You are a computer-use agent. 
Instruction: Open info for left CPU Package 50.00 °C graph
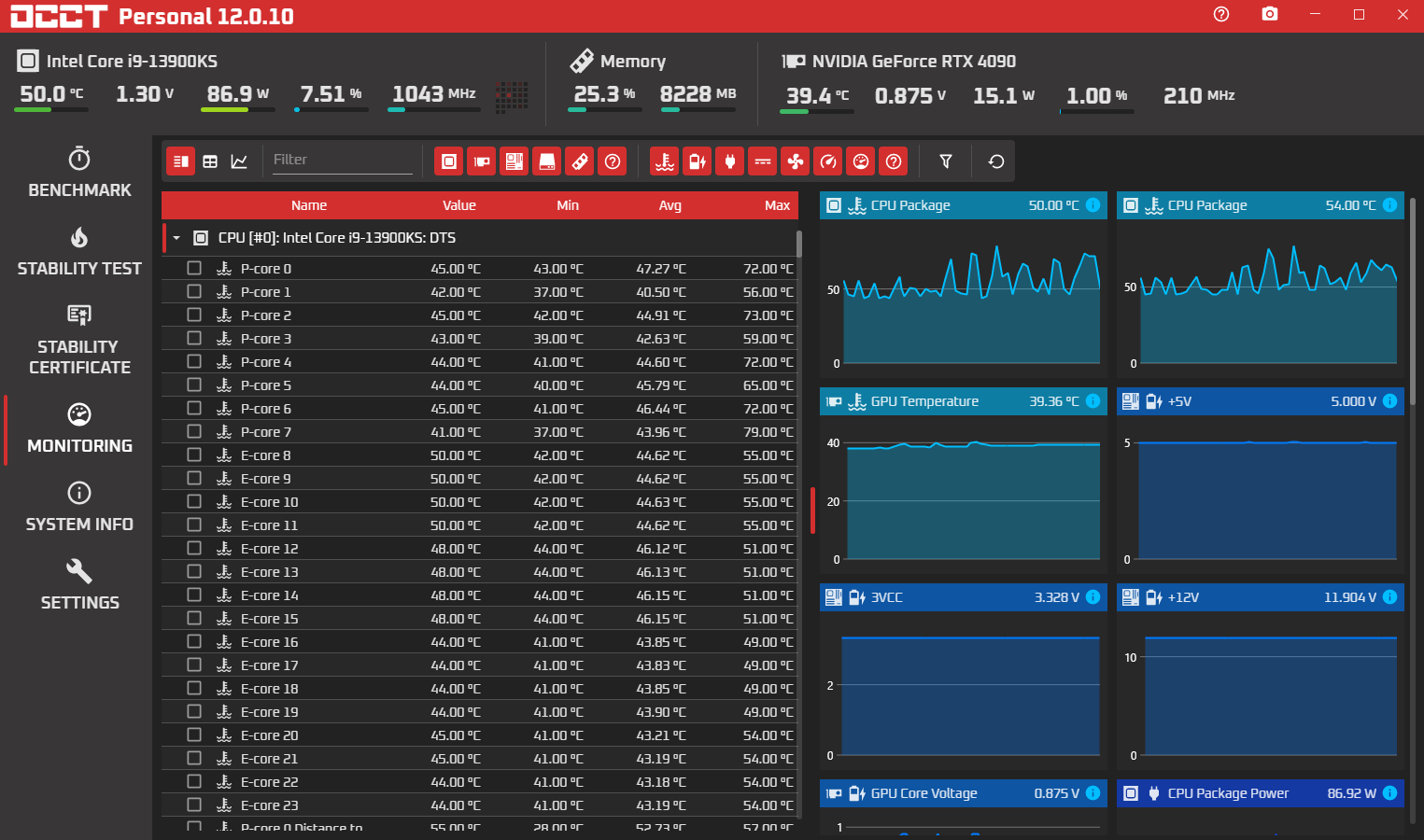(1093, 205)
